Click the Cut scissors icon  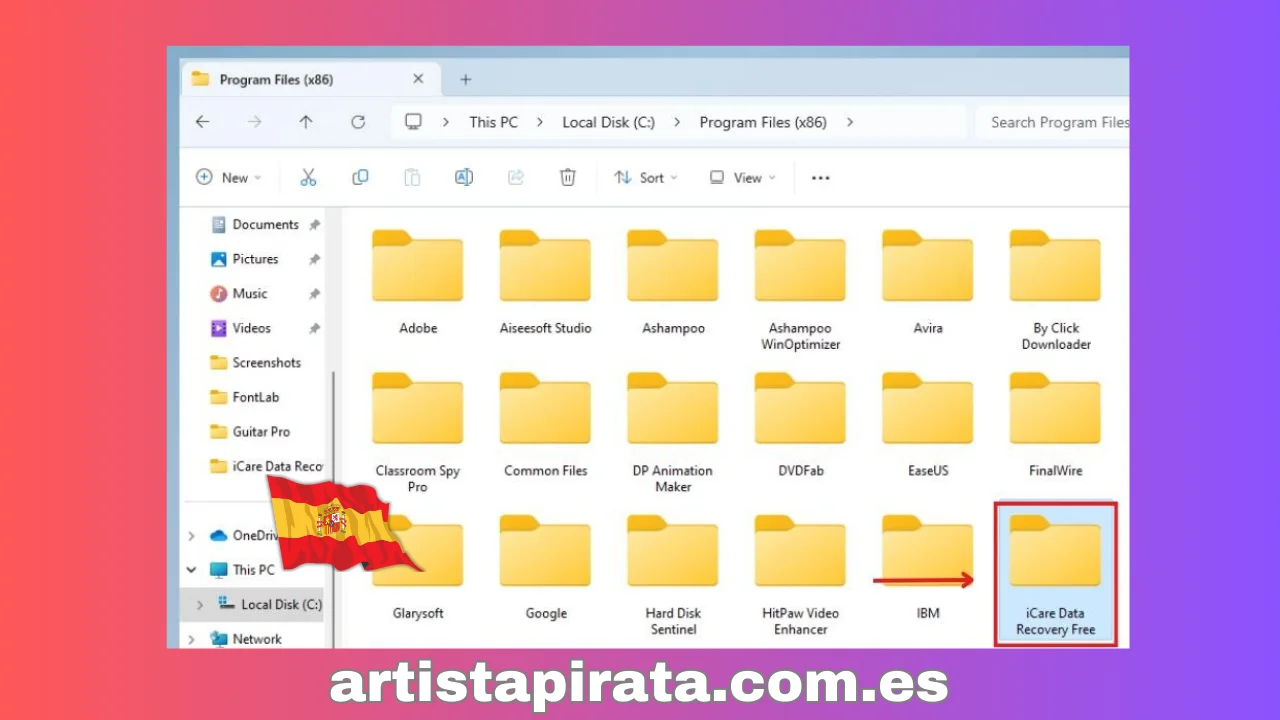(308, 177)
